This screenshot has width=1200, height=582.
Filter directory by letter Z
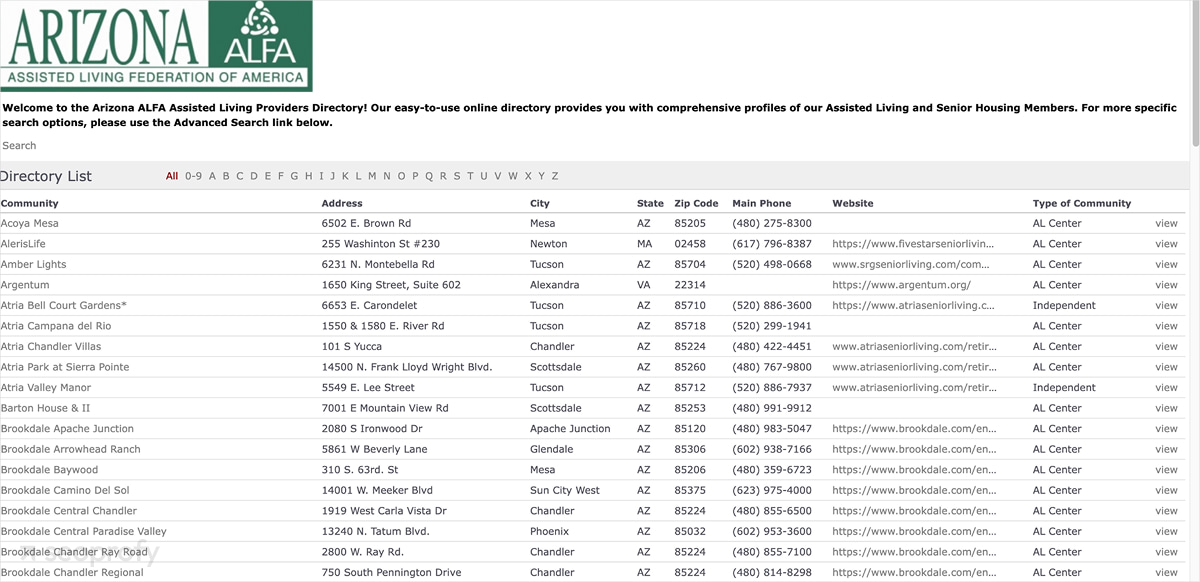[555, 176]
